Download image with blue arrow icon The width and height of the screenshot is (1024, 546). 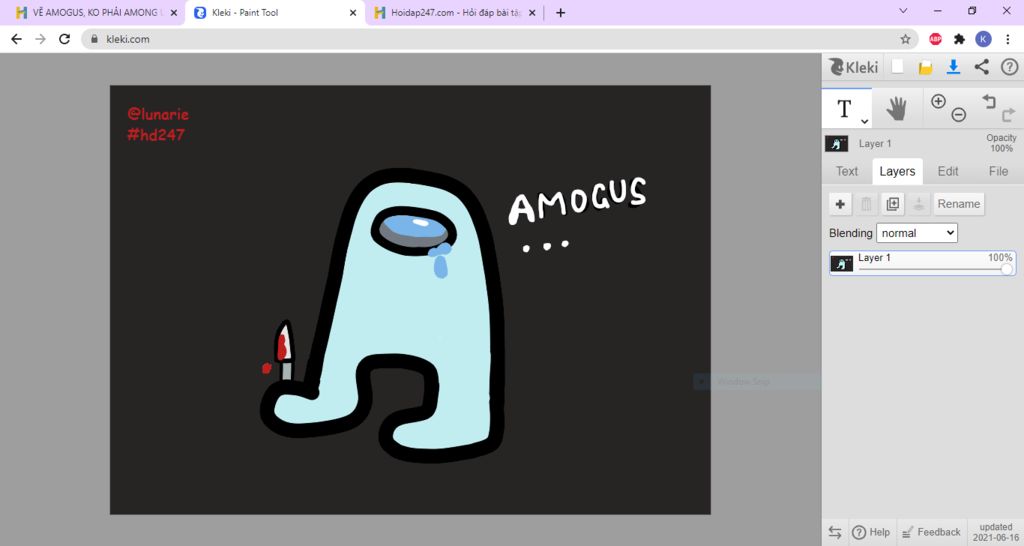pyautogui.click(x=953, y=67)
